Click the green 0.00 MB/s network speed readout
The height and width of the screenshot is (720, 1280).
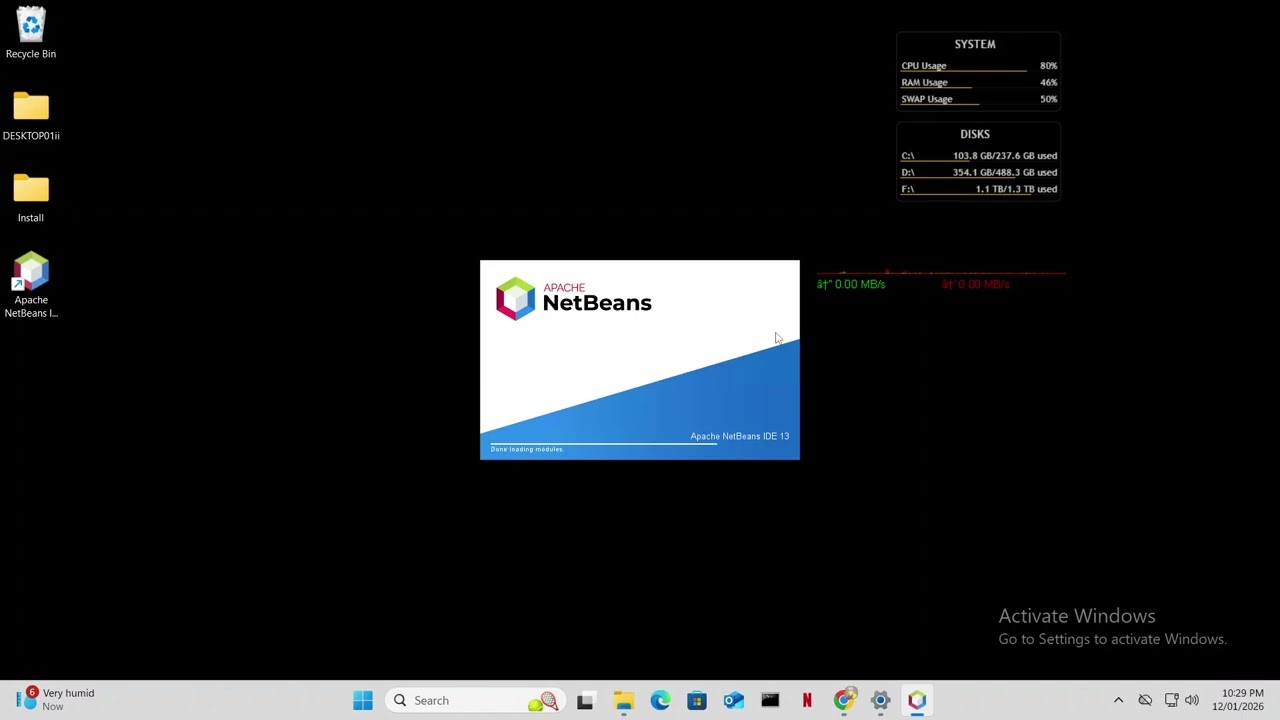pos(851,284)
